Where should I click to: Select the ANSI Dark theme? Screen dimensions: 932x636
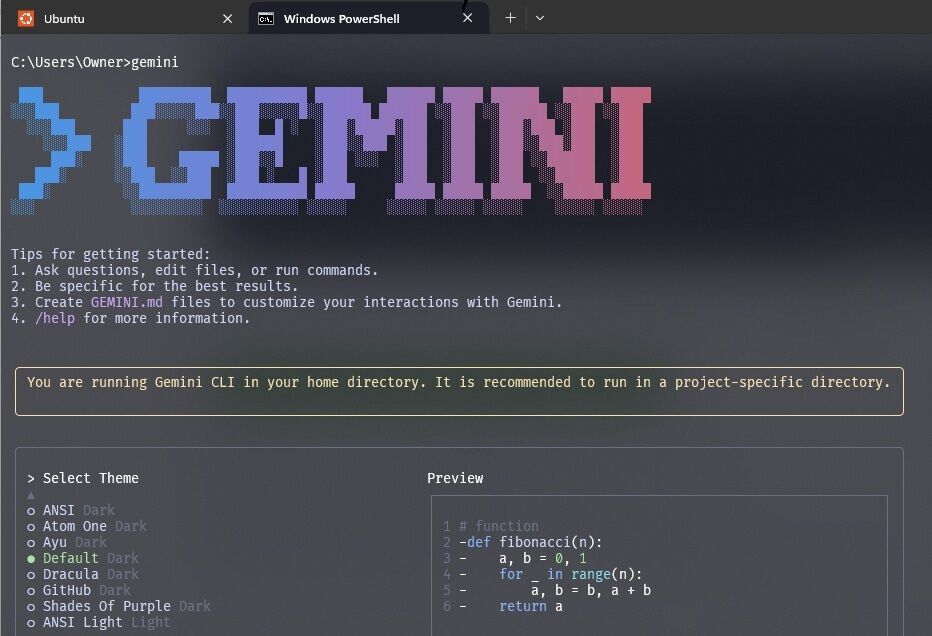[x=78, y=510]
